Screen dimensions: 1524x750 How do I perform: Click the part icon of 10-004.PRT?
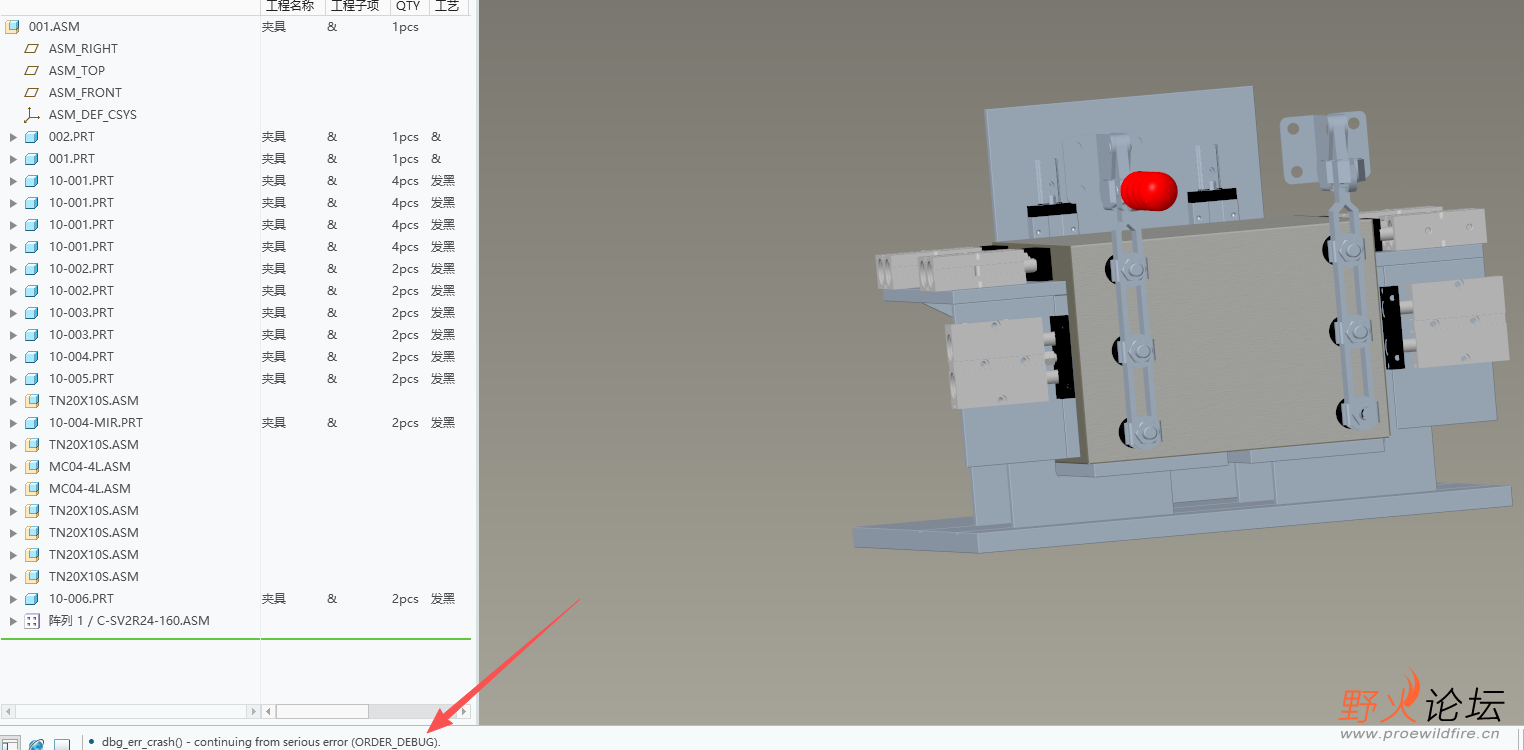[x=31, y=357]
